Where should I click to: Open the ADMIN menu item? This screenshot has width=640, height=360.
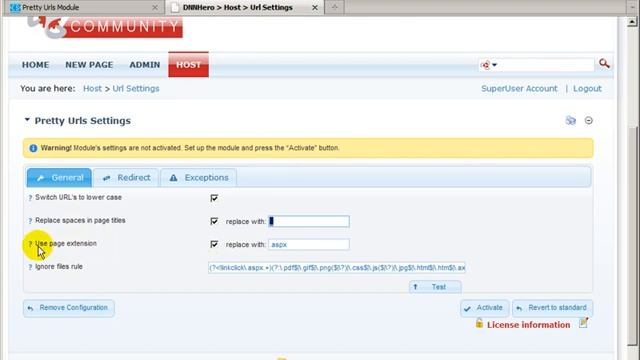tap(144, 65)
